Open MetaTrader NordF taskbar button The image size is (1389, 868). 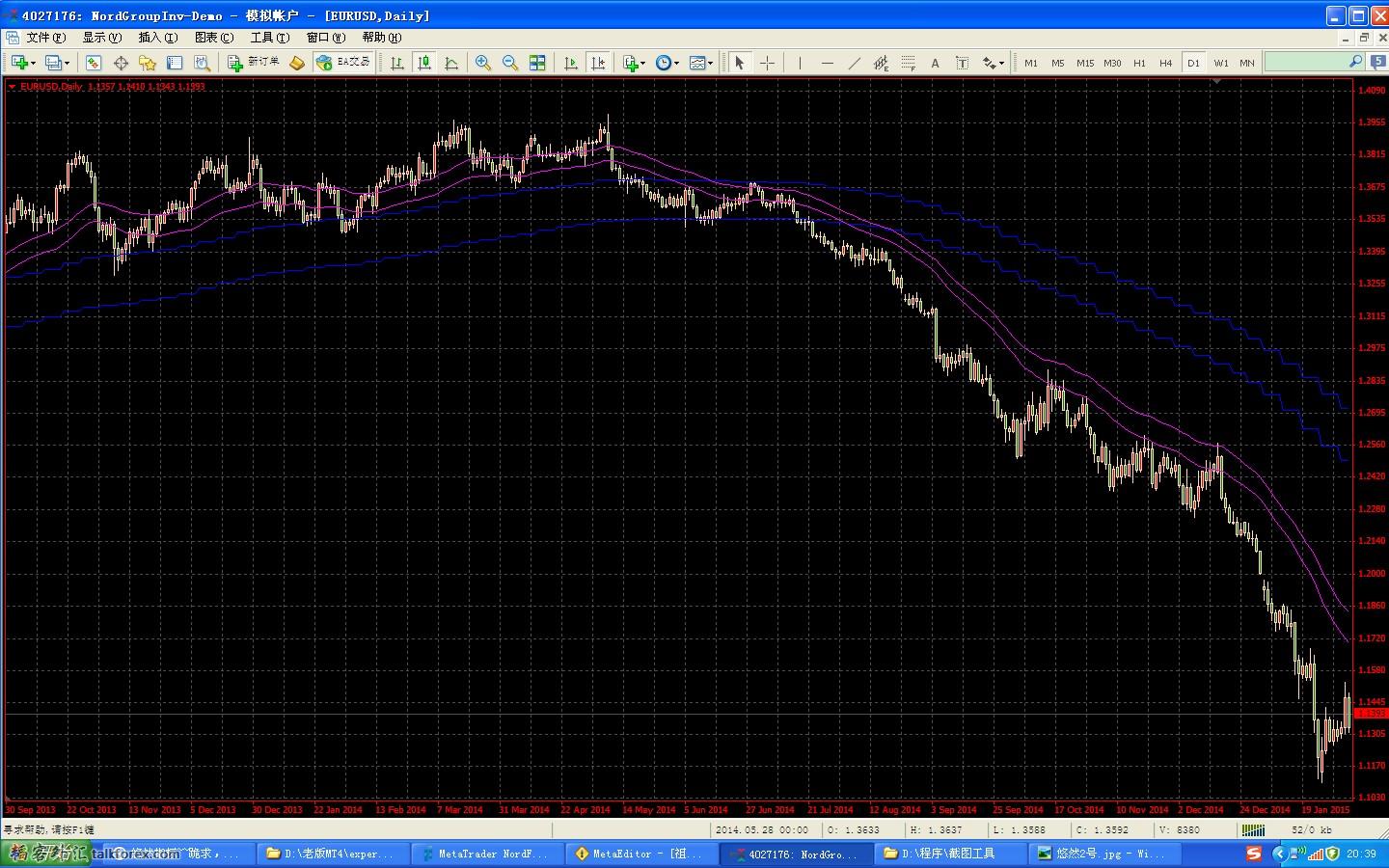488,854
